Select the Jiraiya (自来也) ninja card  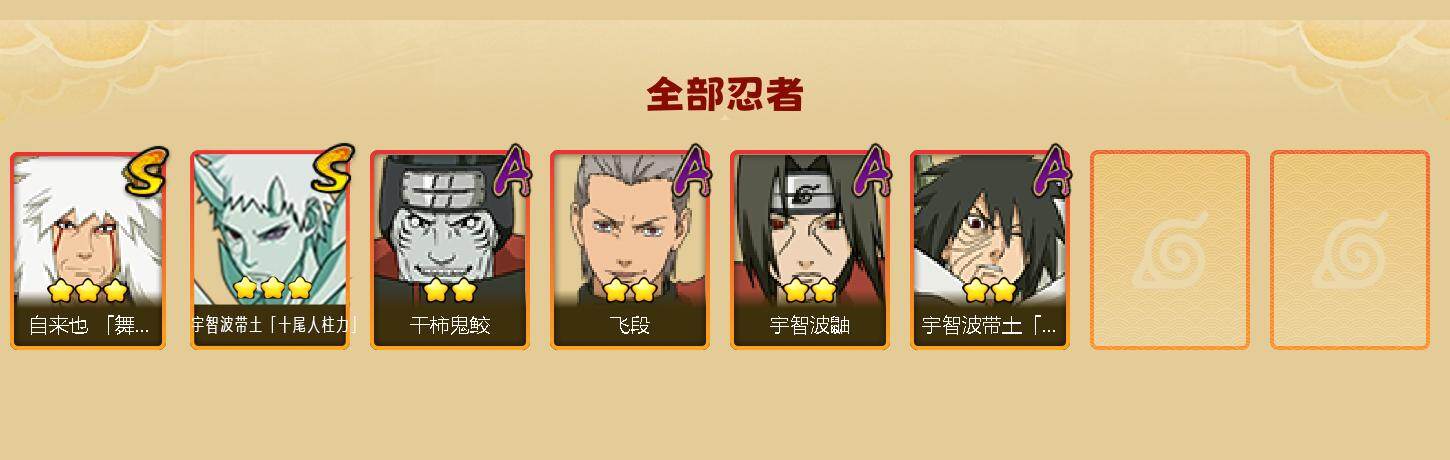coord(88,250)
